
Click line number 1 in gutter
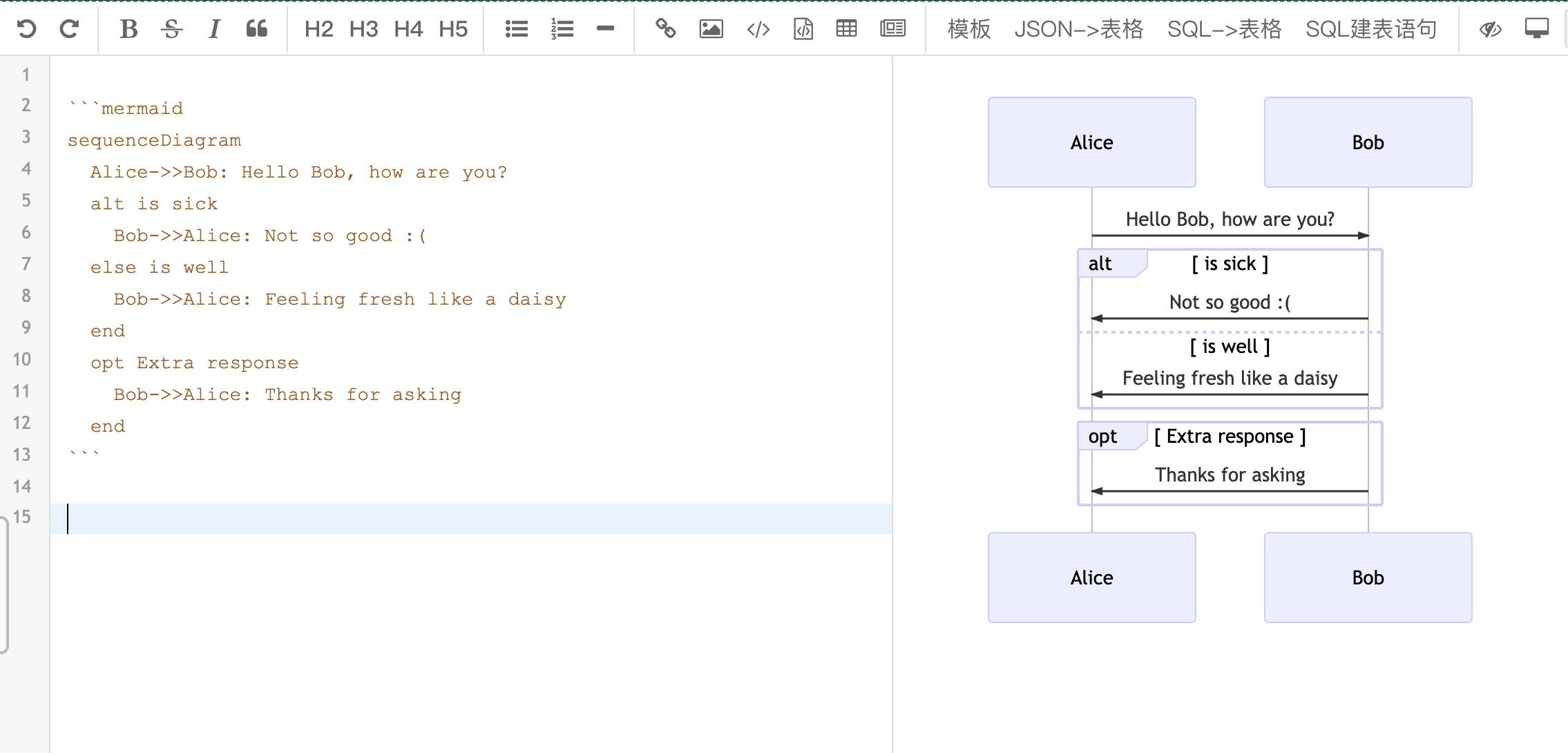[x=26, y=75]
